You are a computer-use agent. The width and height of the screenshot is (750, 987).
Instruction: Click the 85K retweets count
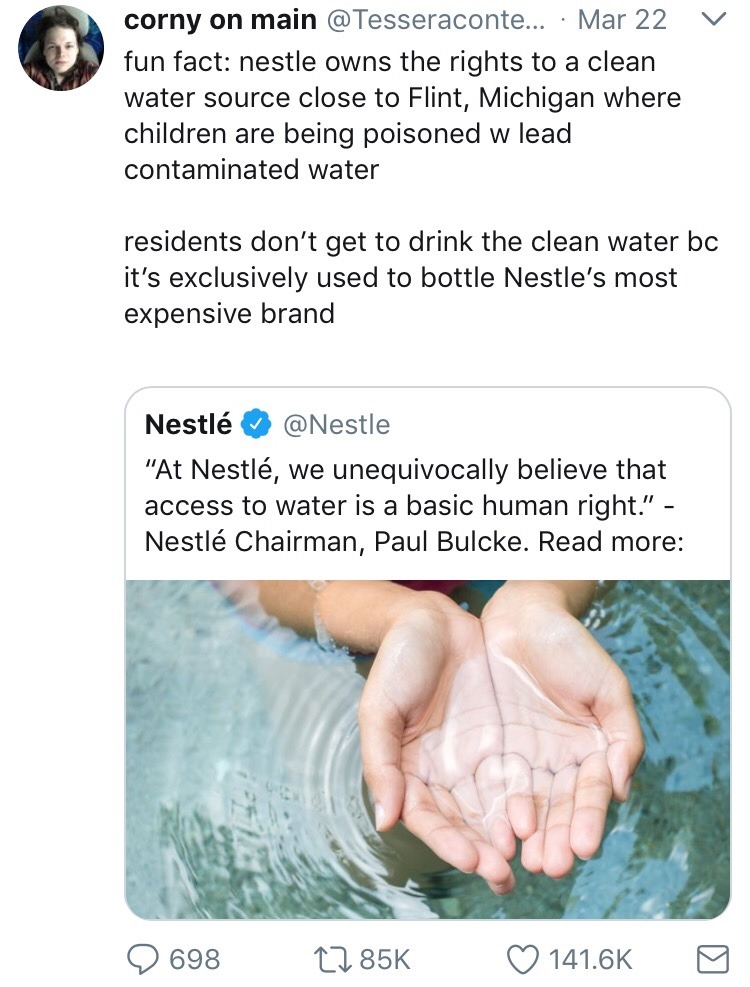point(385,958)
